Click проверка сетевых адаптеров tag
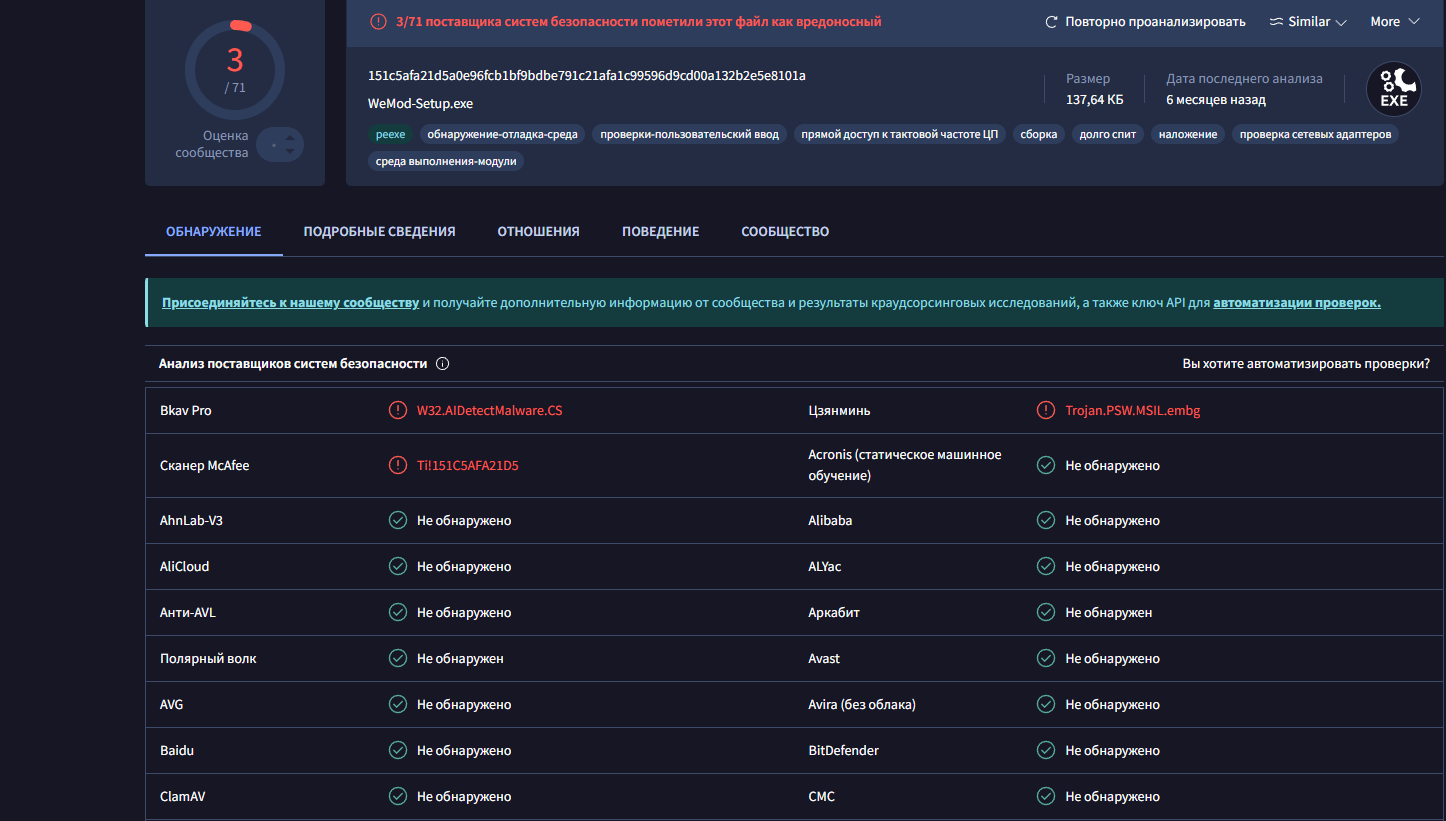Image resolution: width=1446 pixels, height=821 pixels. pyautogui.click(x=1315, y=134)
